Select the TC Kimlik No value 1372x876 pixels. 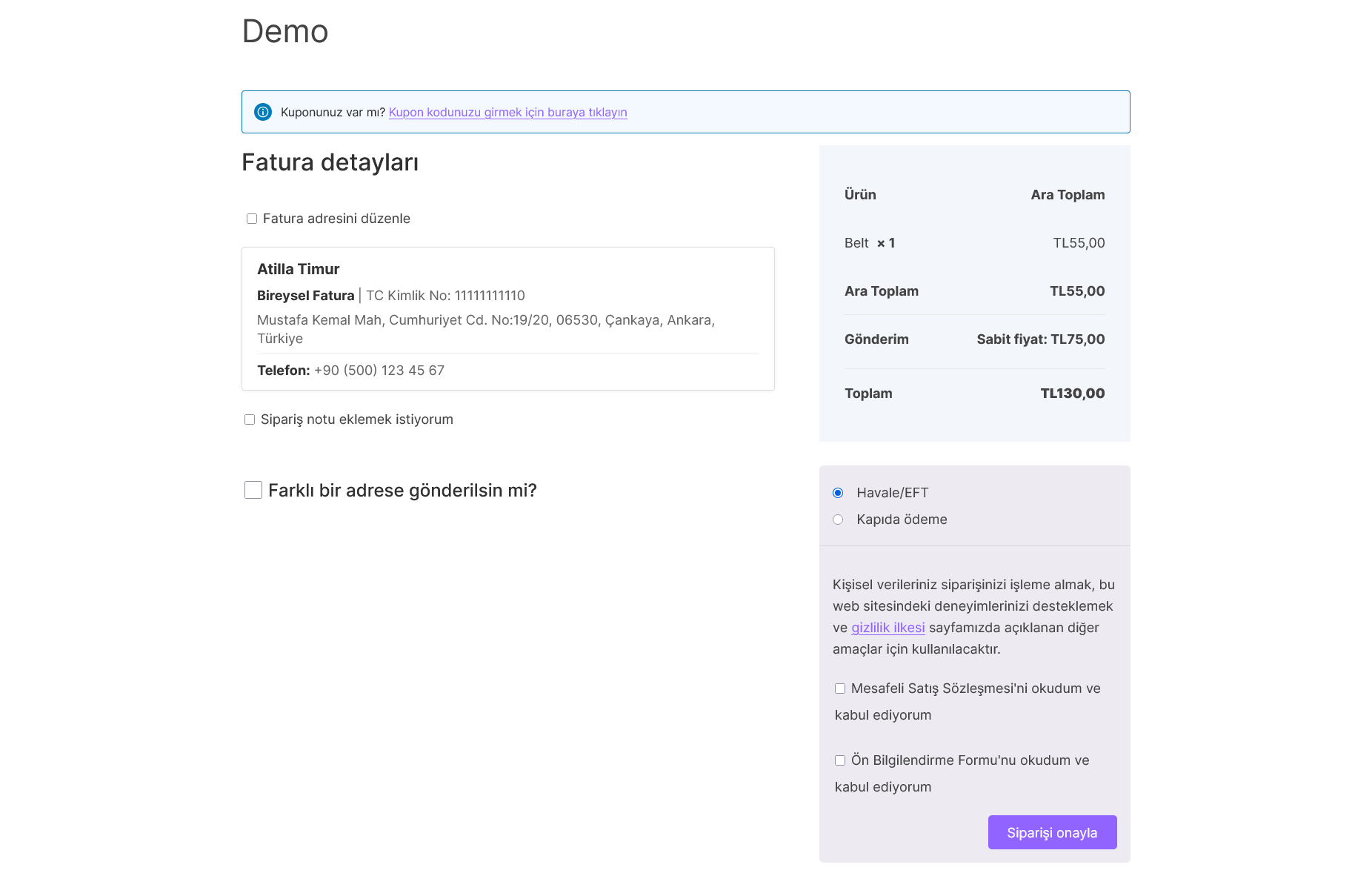[490, 296]
